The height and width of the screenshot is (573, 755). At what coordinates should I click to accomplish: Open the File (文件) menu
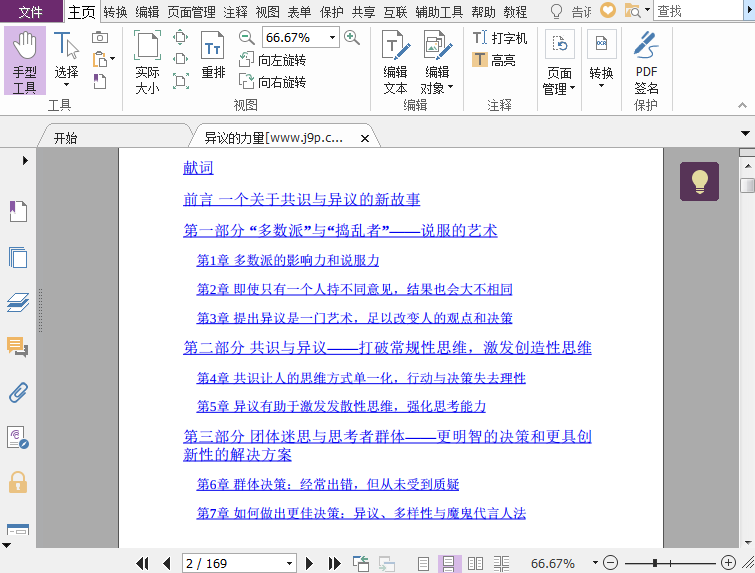[30, 12]
